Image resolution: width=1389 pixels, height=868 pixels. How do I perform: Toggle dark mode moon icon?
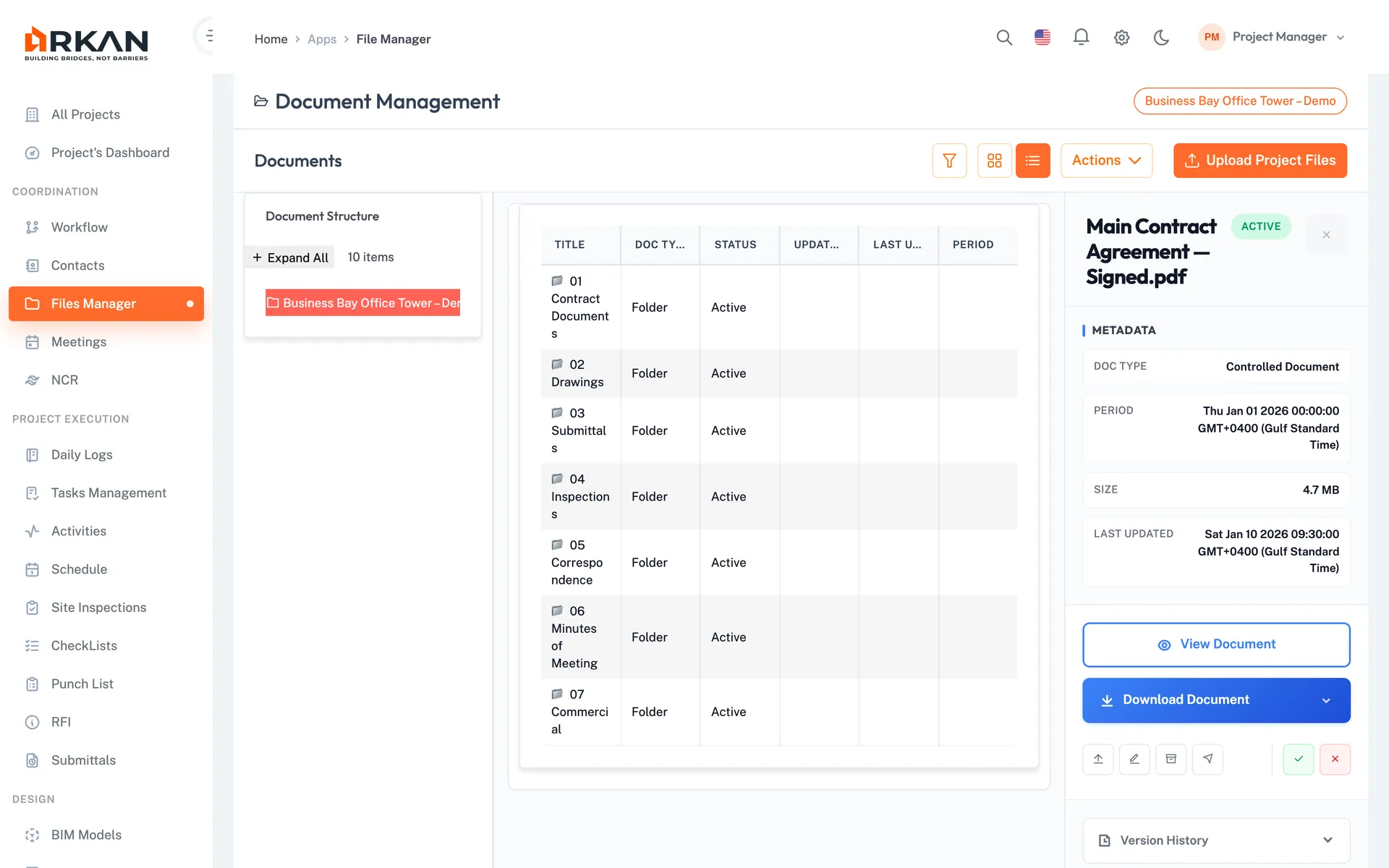[1161, 38]
